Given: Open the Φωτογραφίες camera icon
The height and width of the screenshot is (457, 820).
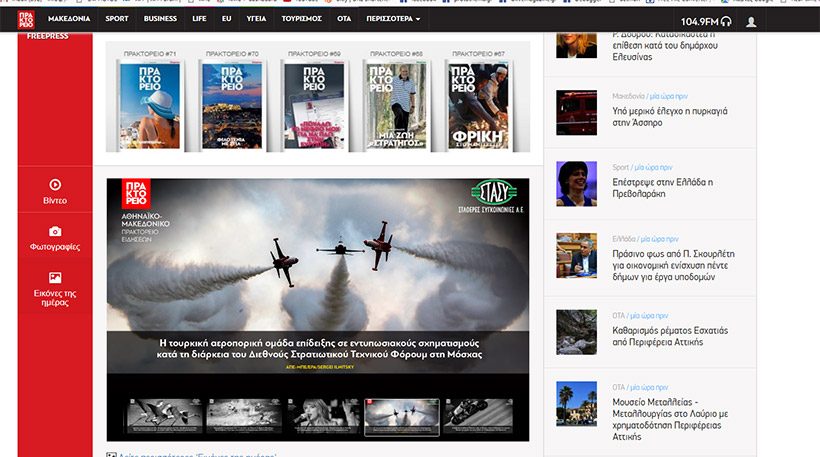Looking at the screenshot, I should (55, 231).
